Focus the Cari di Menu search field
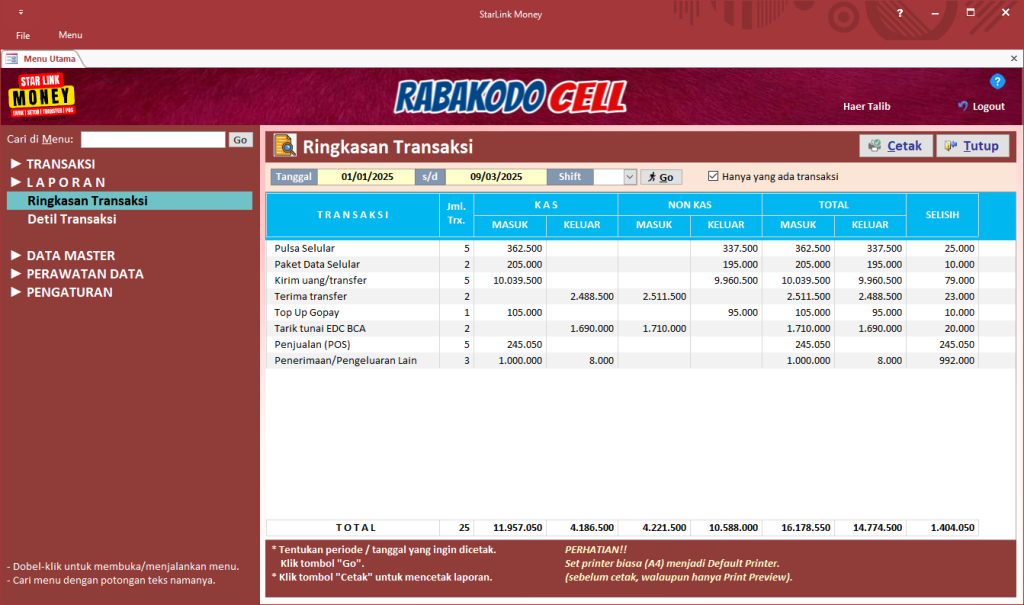 [x=153, y=140]
